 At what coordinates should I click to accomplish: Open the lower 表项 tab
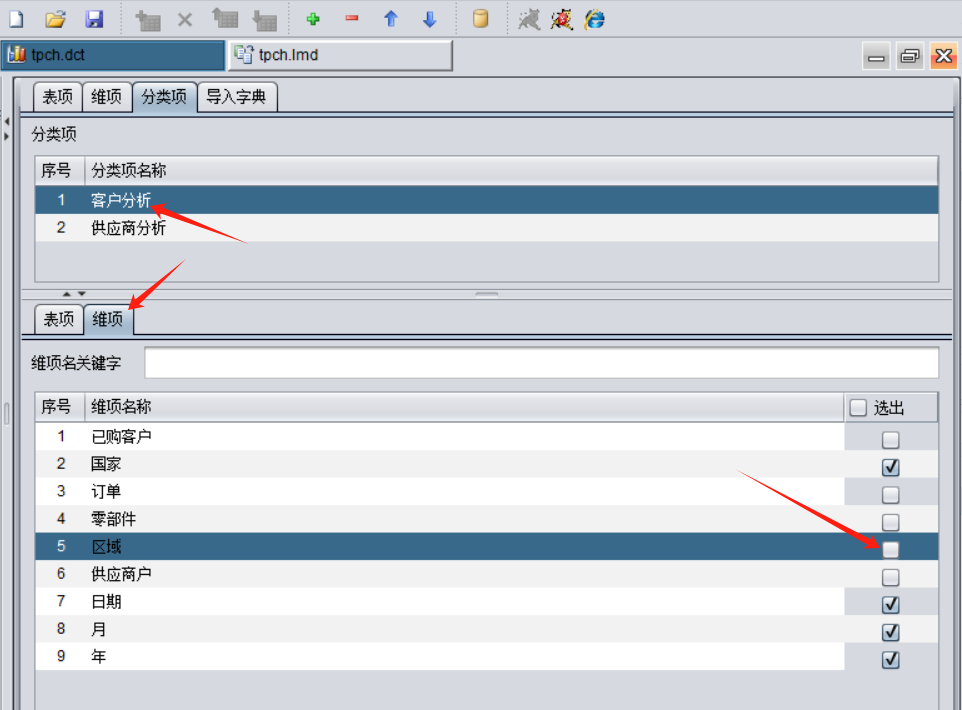point(59,319)
